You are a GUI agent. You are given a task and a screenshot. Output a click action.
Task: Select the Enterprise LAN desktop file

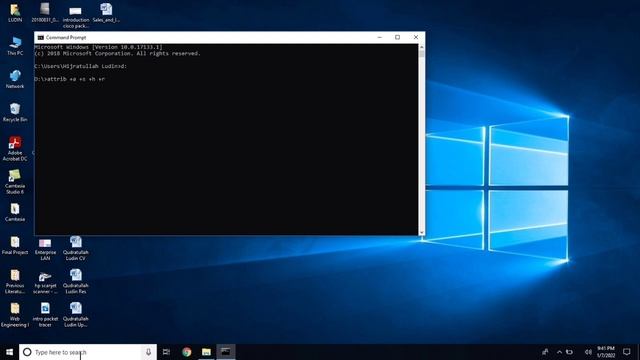coord(45,249)
